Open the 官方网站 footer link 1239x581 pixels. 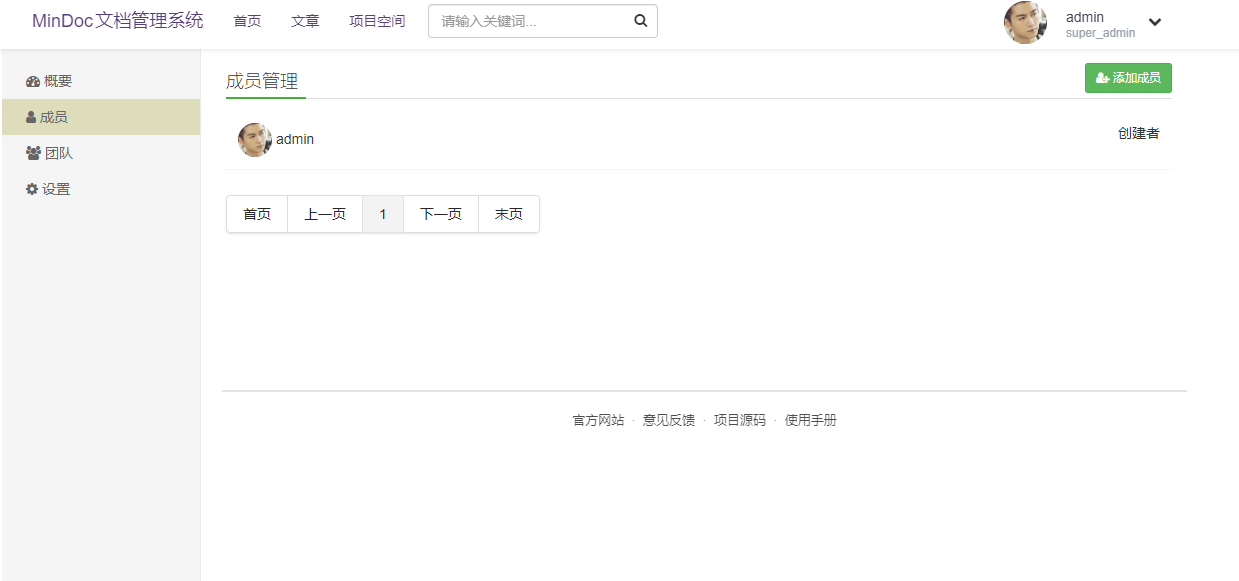click(x=598, y=420)
